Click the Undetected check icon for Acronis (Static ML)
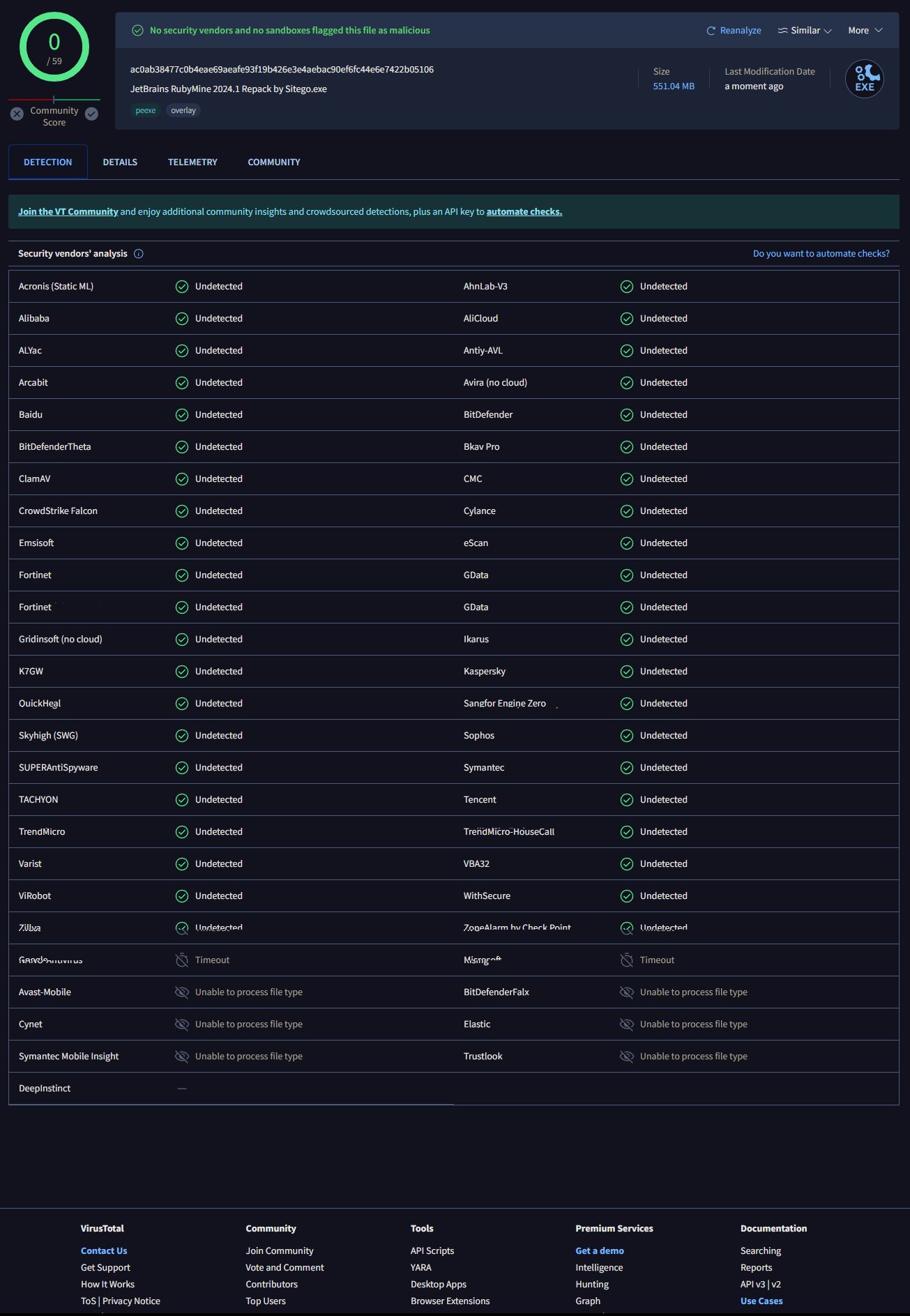 point(182,287)
